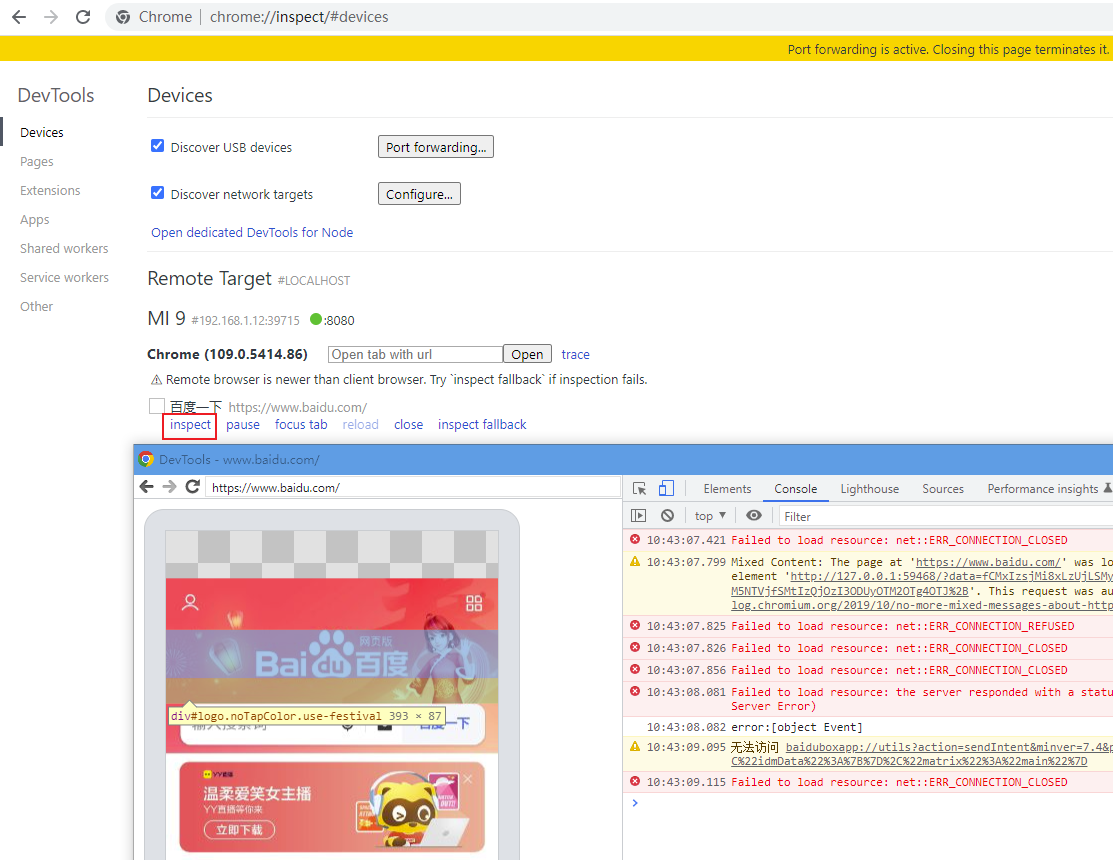Open the top JavaScript context dropdown
The image size is (1113, 860).
[711, 516]
